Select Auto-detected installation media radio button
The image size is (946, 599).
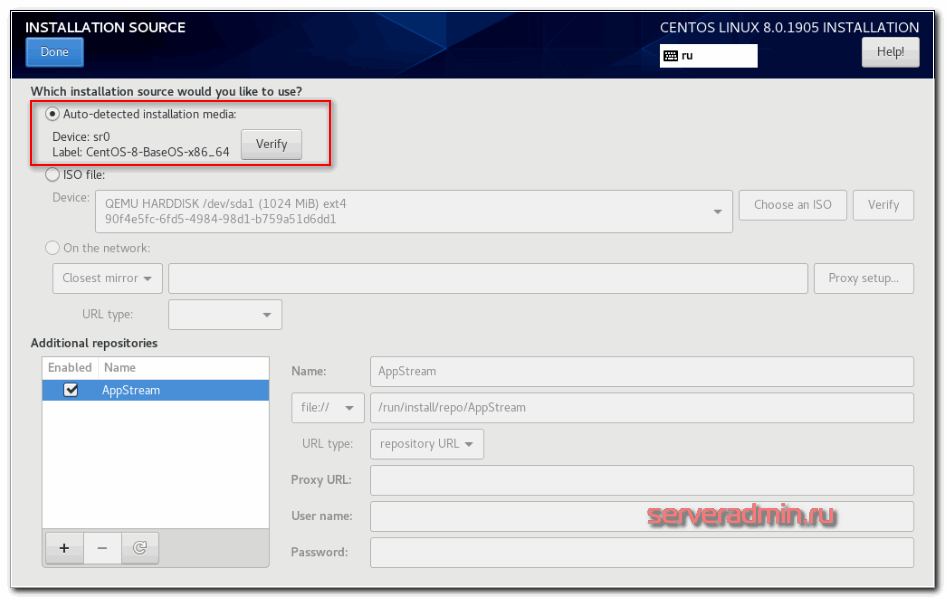point(53,114)
